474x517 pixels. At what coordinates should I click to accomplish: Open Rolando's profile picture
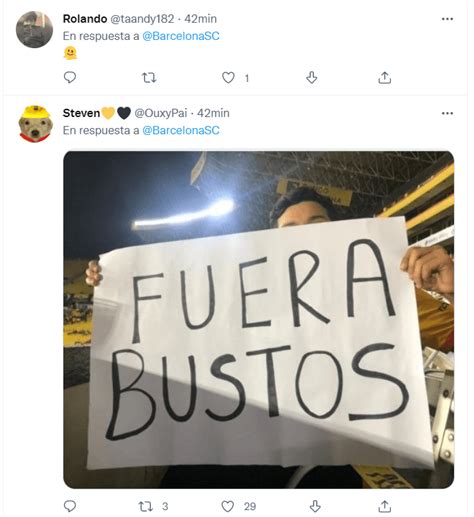34,30
